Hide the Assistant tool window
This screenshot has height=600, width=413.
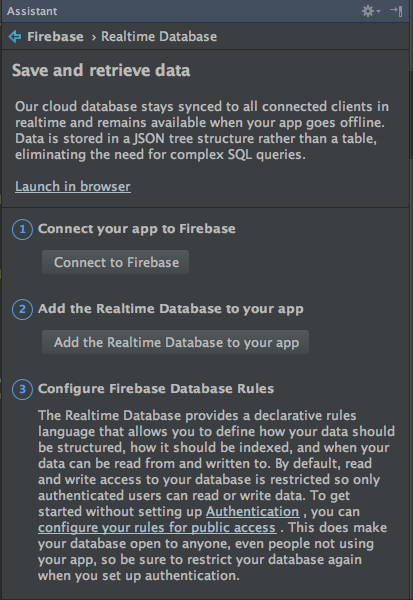(396, 11)
